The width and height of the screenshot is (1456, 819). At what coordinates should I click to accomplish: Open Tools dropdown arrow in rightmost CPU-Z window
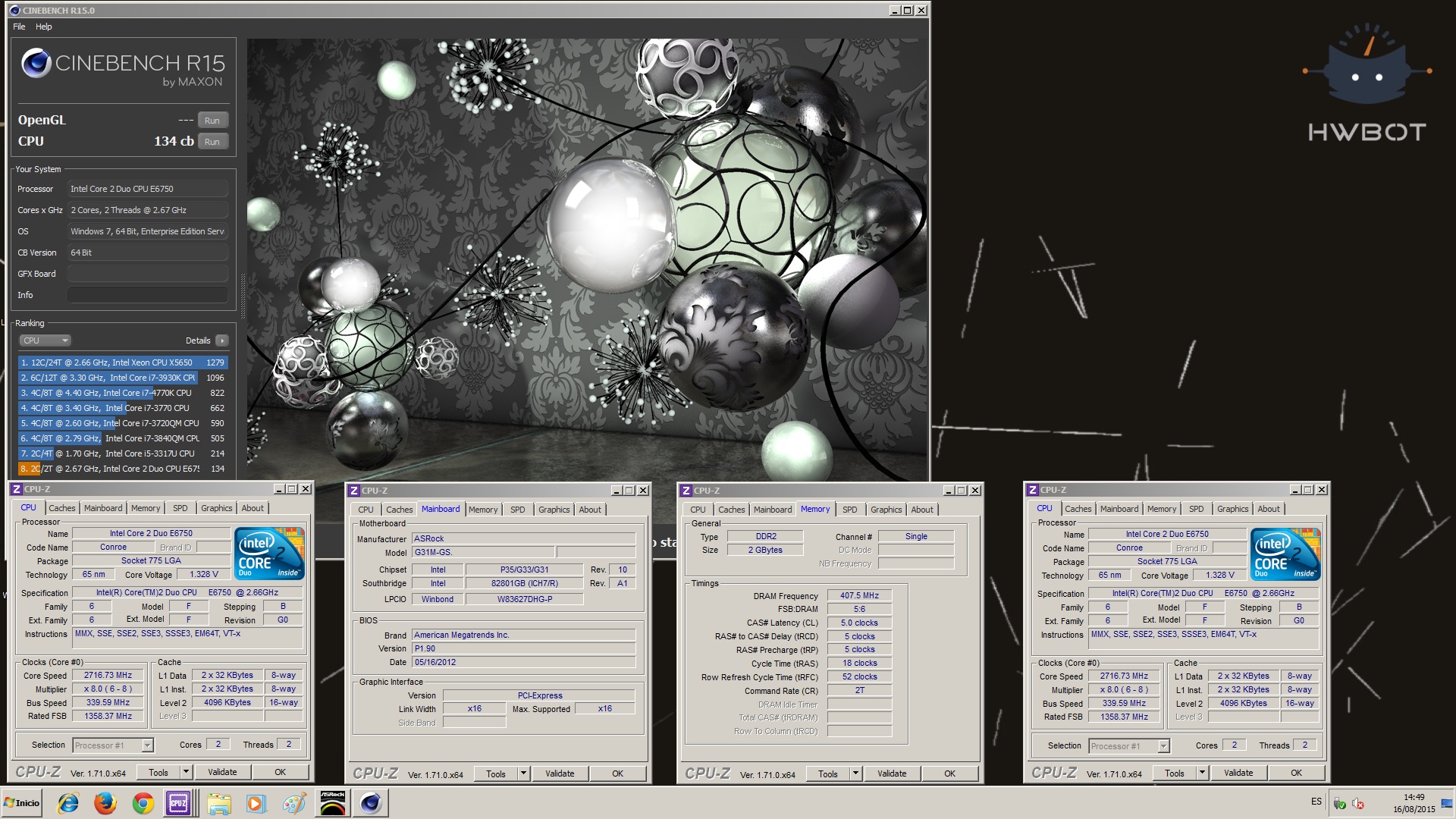[1202, 773]
